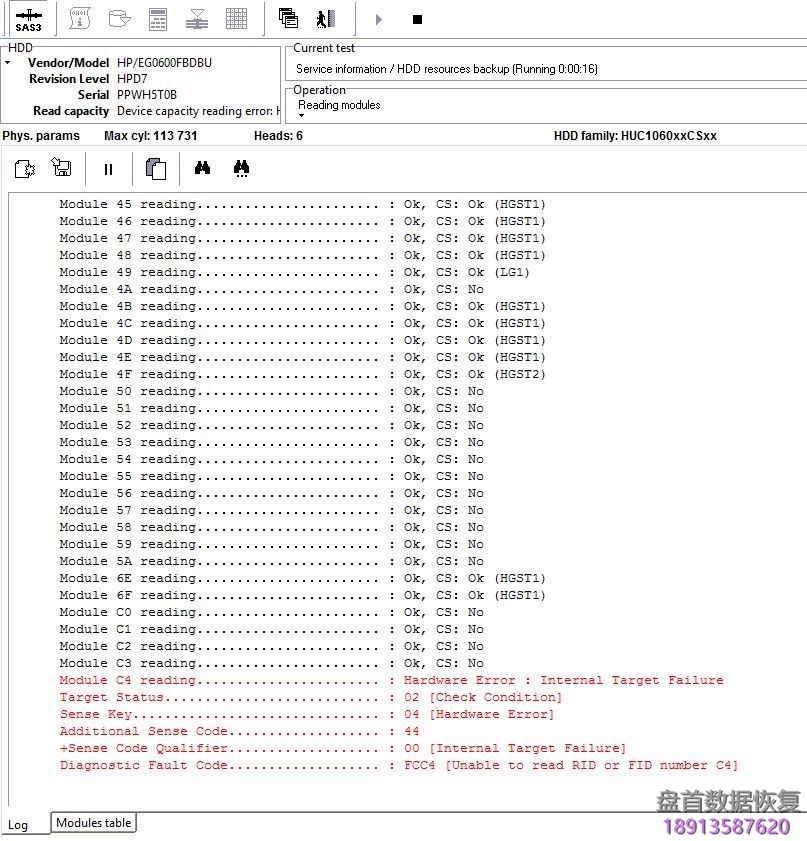The height and width of the screenshot is (841, 807).
Task: Click the data funnel icon on the toolbar
Action: [x=196, y=17]
